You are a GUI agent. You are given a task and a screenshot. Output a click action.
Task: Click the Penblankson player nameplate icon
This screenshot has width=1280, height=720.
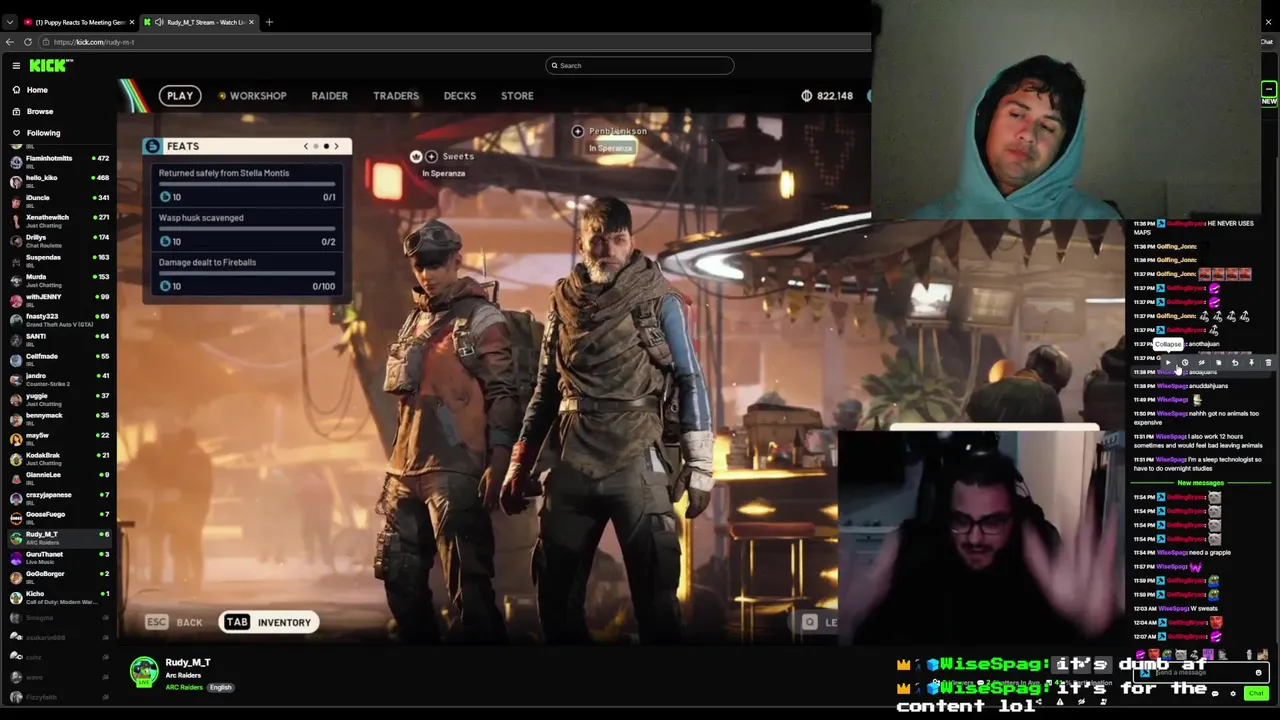577,131
